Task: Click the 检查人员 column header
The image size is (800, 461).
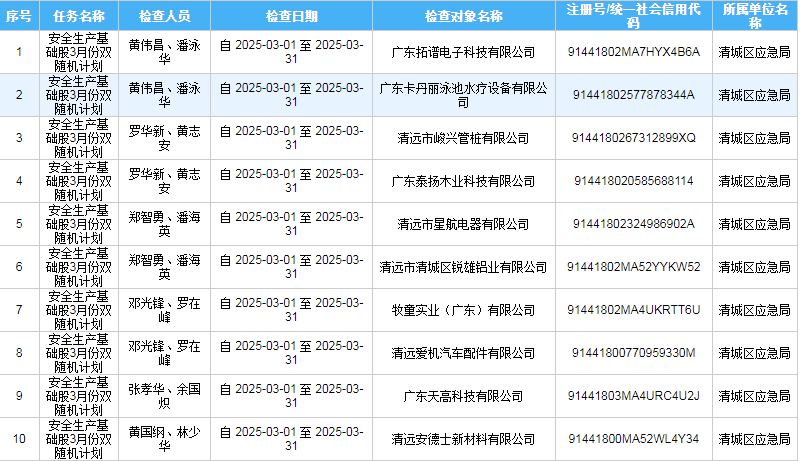Action: click(x=164, y=16)
